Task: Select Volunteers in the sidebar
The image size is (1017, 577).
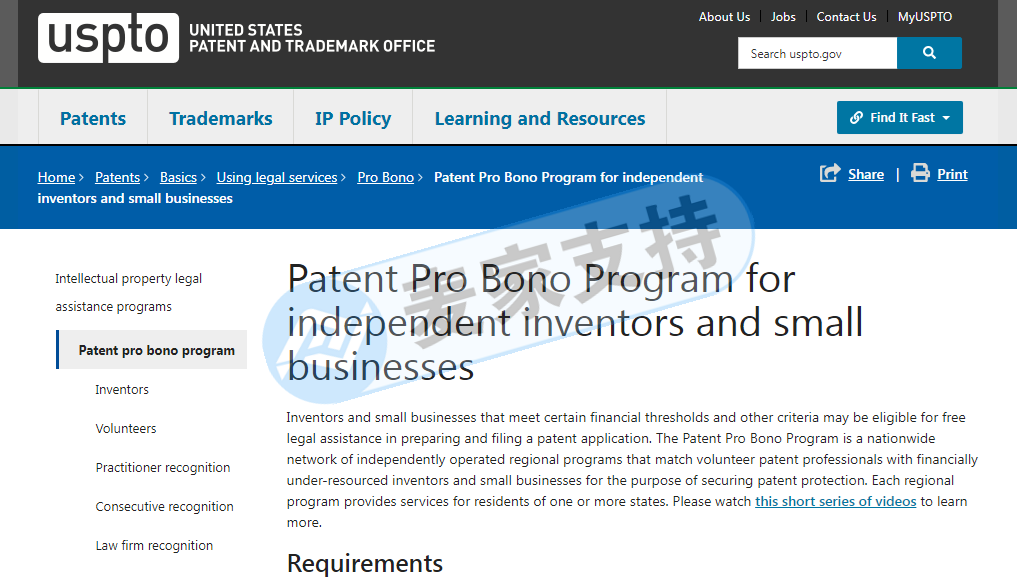Action: pos(126,429)
